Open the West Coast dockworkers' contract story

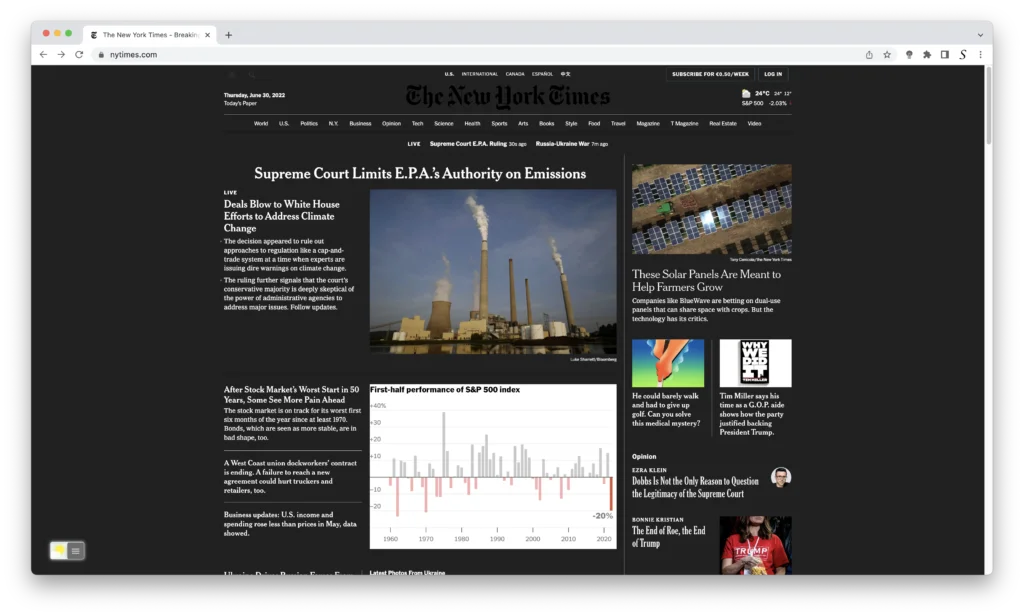pyautogui.click(x=291, y=477)
